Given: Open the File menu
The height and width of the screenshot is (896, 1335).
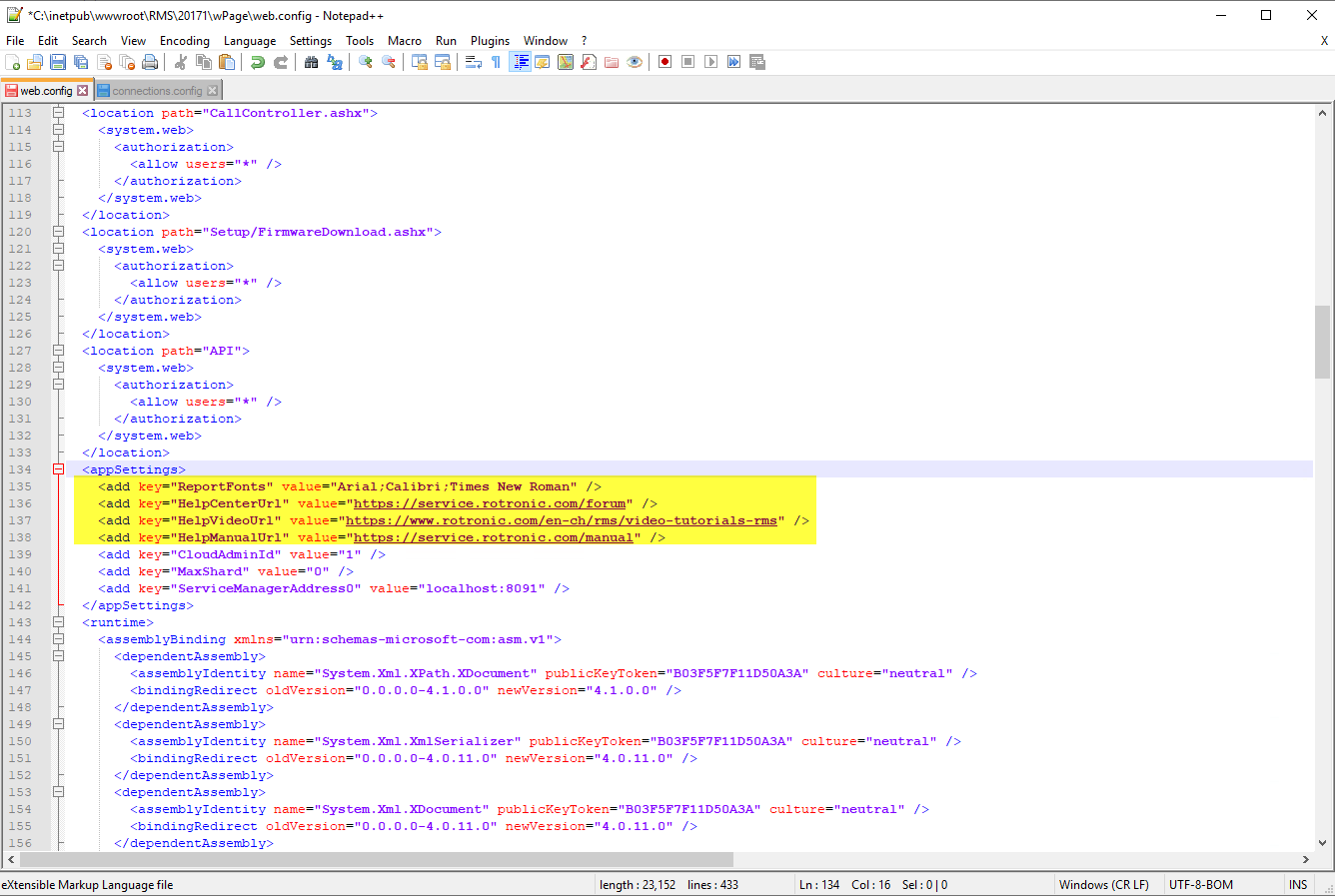Looking at the screenshot, I should [15, 41].
